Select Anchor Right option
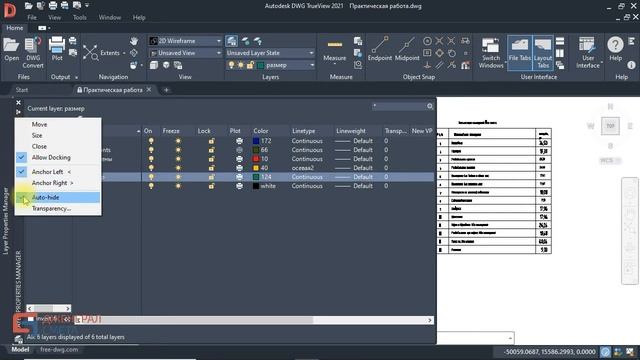The height and width of the screenshot is (360, 640). (58, 183)
